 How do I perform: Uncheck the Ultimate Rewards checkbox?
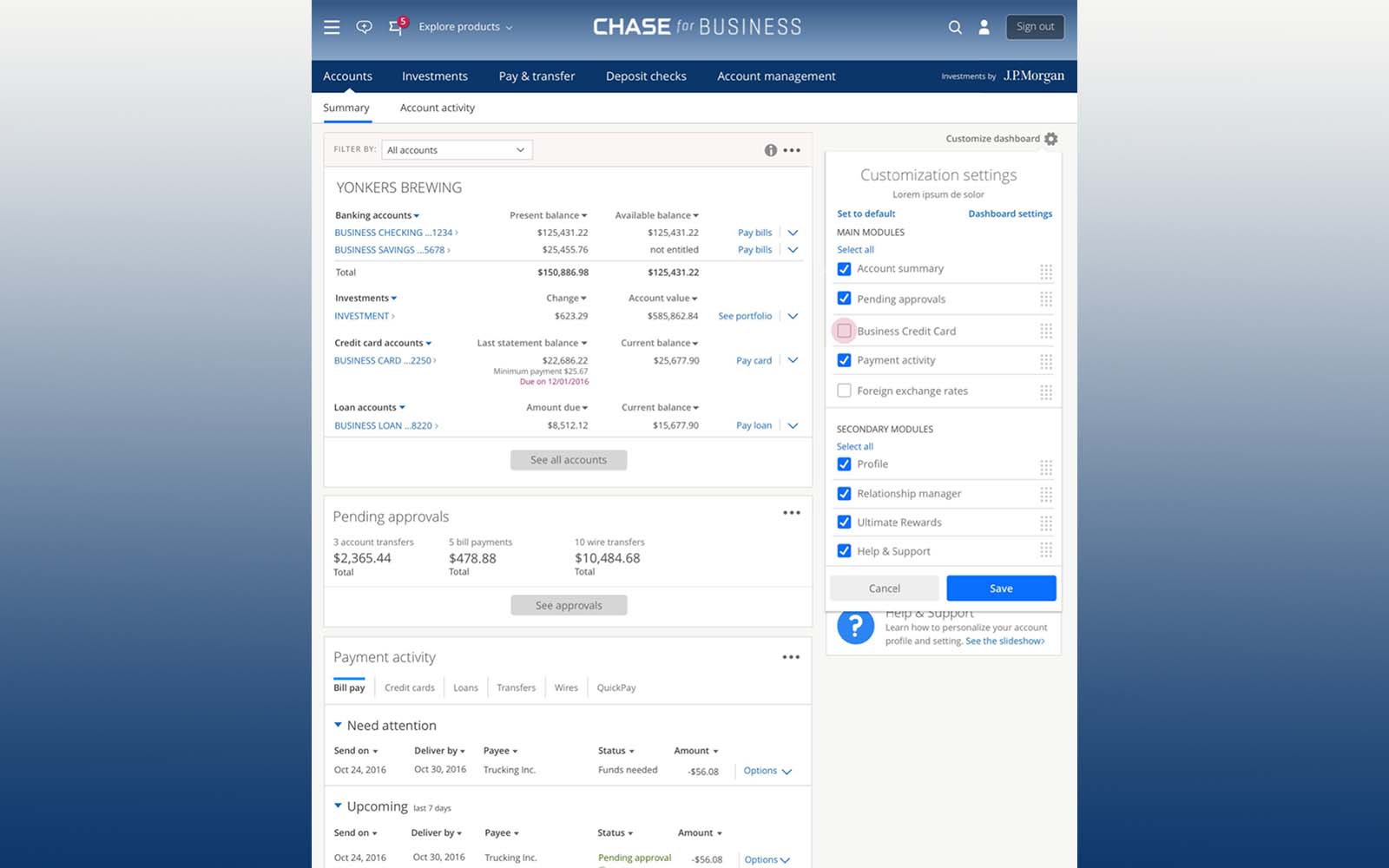pos(844,523)
